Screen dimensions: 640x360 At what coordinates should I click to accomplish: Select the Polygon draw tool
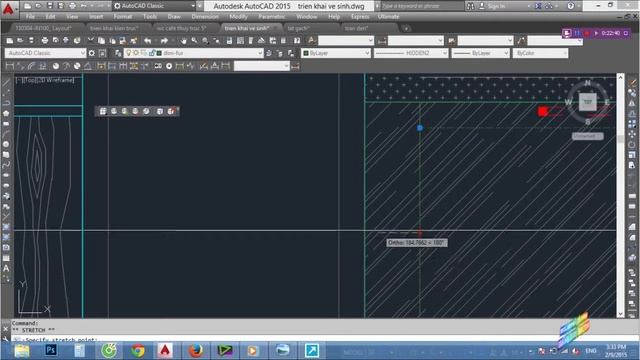6,113
